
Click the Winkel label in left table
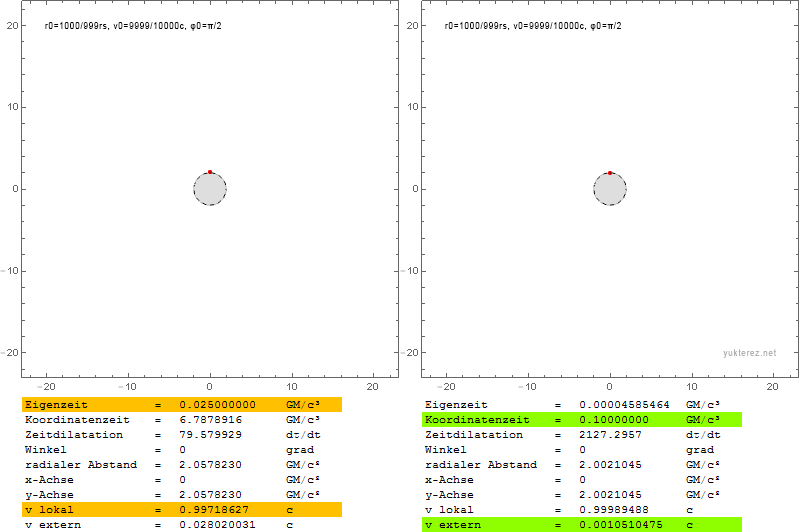pyautogui.click(x=45, y=450)
